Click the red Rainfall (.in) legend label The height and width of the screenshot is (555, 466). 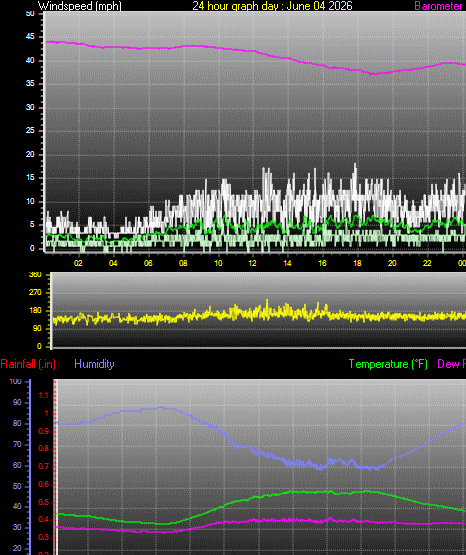click(x=28, y=364)
